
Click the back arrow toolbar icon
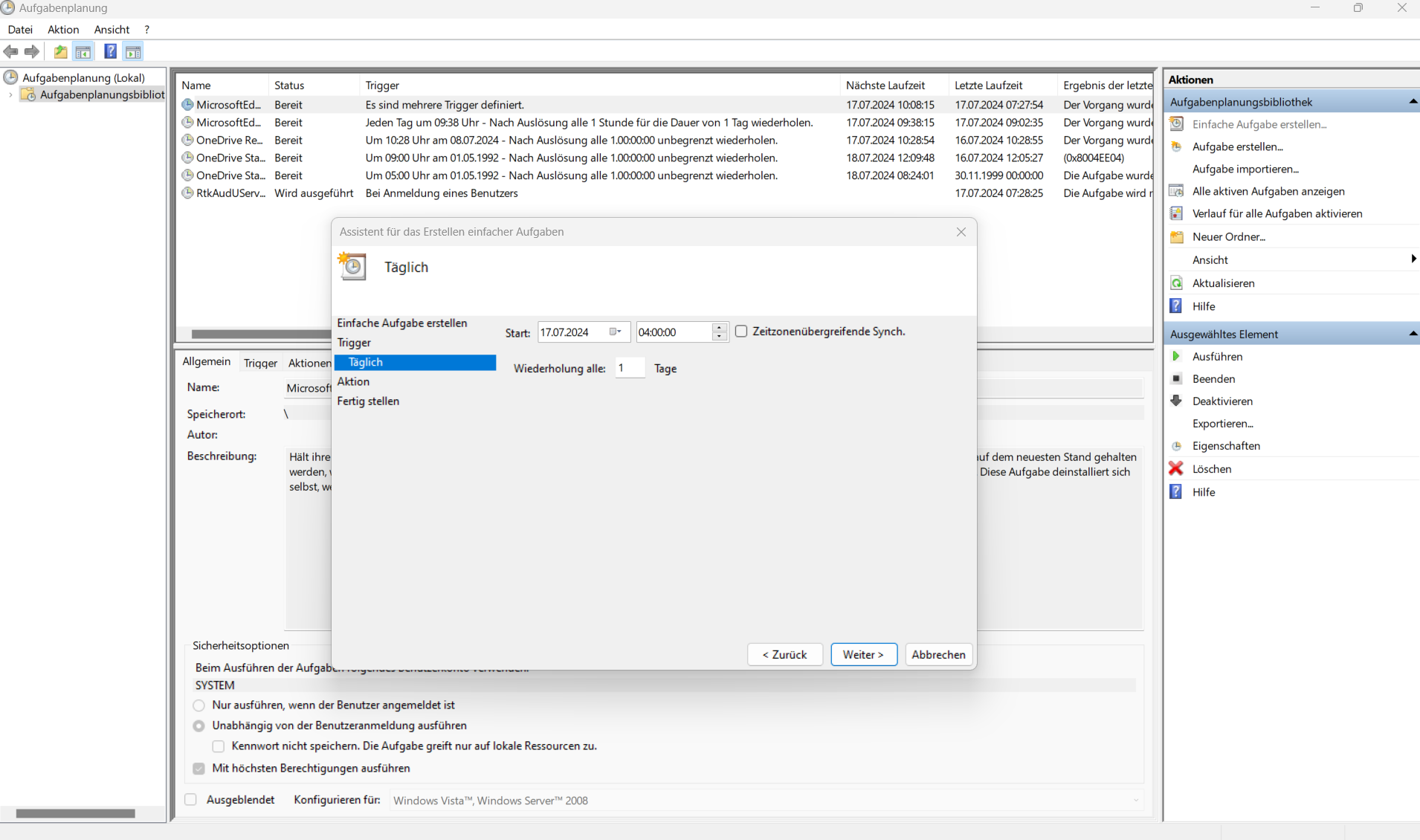pos(10,51)
